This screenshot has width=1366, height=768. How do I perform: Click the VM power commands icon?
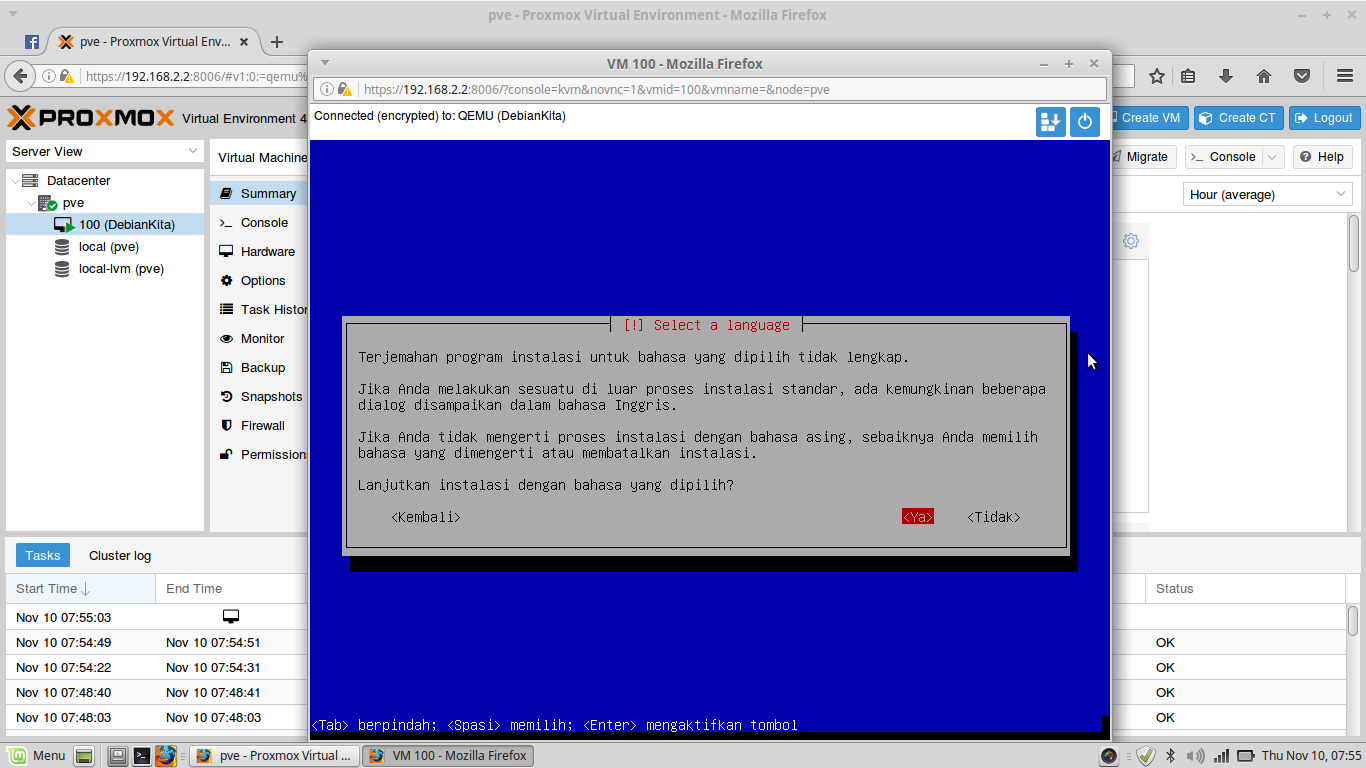tap(1085, 122)
